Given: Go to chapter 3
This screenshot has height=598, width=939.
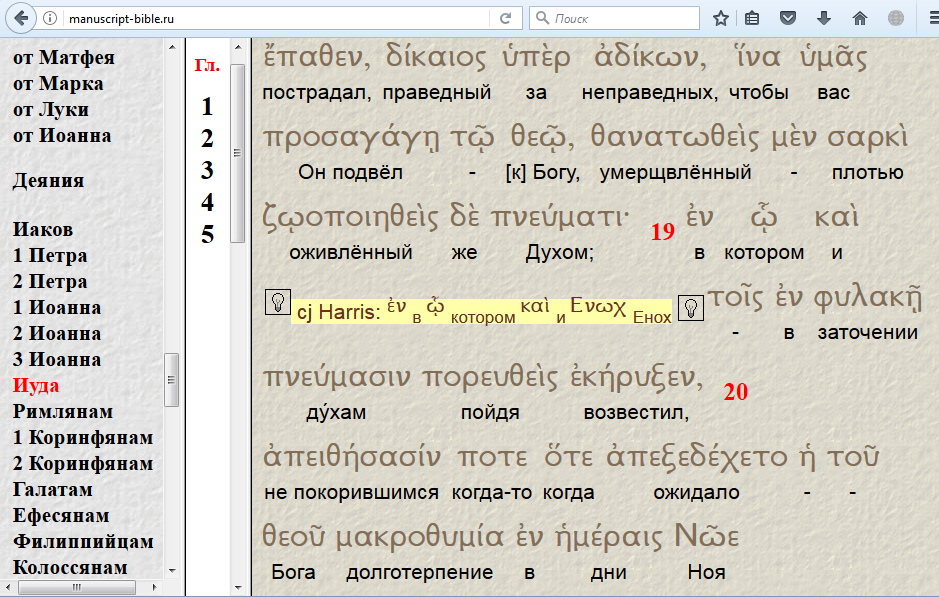Looking at the screenshot, I should click(x=207, y=170).
